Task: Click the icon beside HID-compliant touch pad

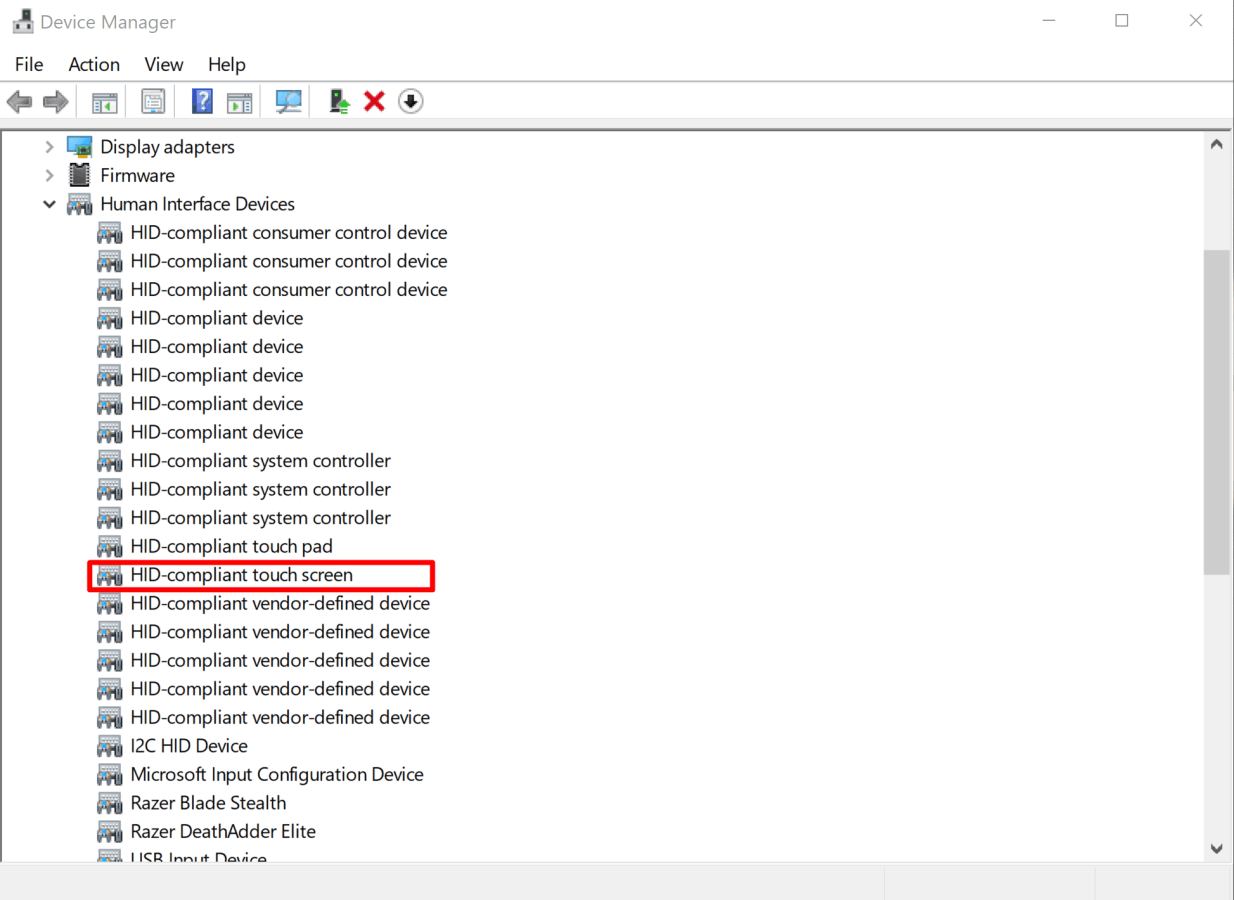Action: pos(110,547)
